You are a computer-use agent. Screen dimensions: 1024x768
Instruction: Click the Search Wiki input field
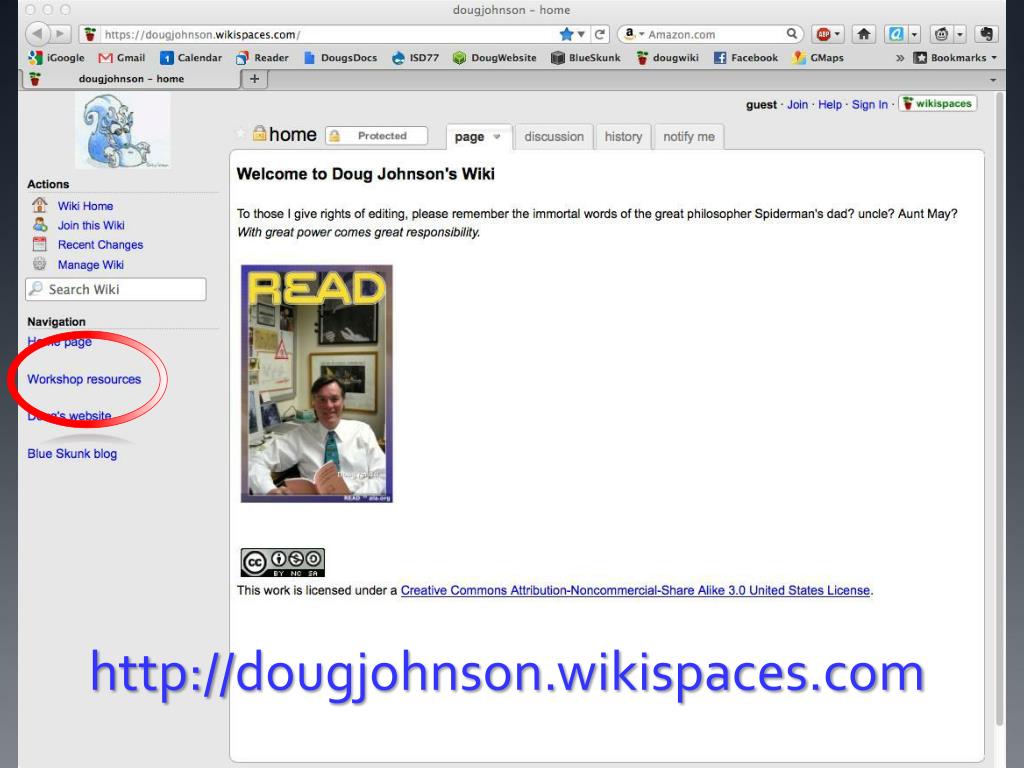click(116, 289)
